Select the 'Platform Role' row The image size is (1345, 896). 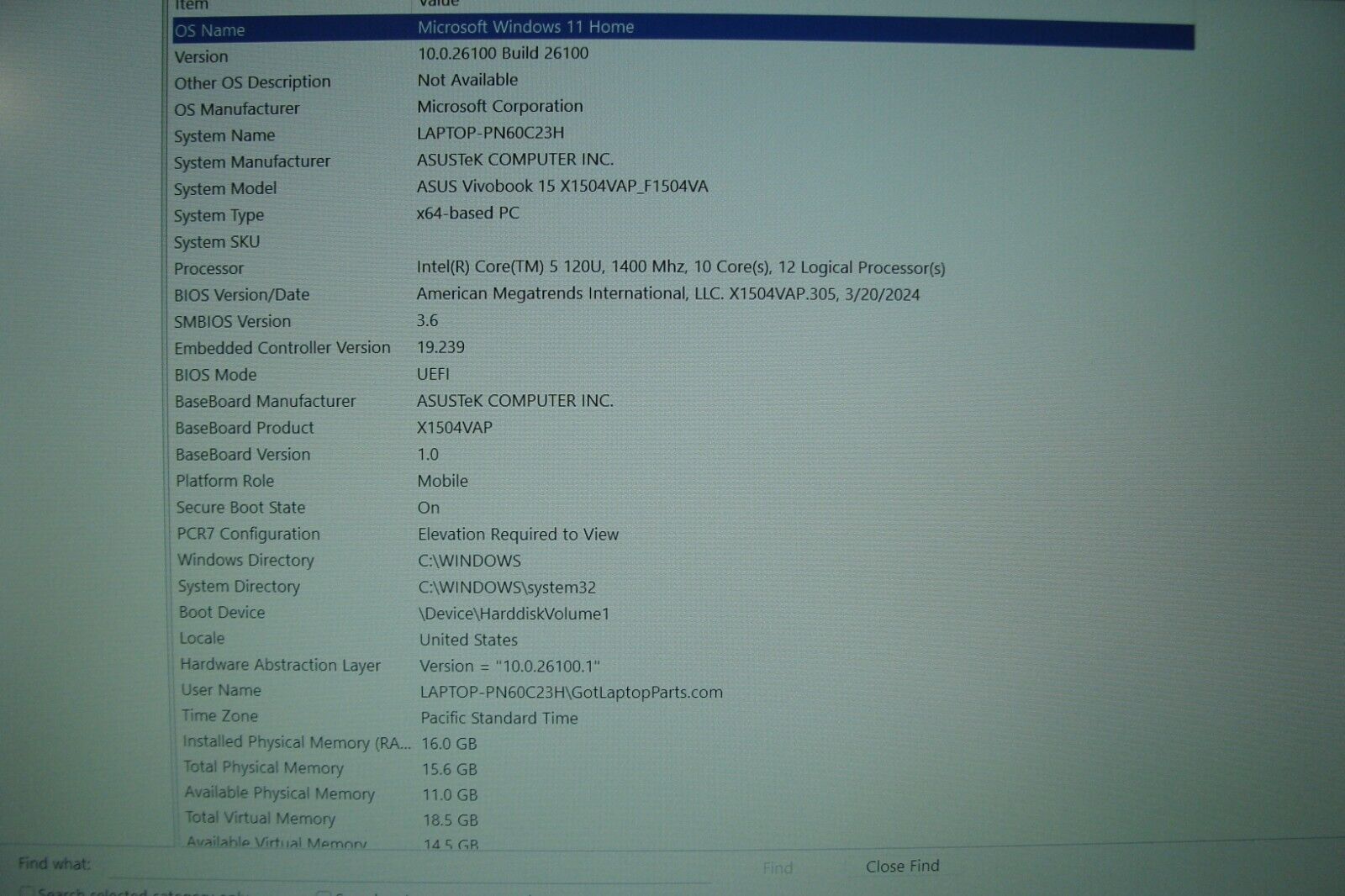(x=224, y=481)
